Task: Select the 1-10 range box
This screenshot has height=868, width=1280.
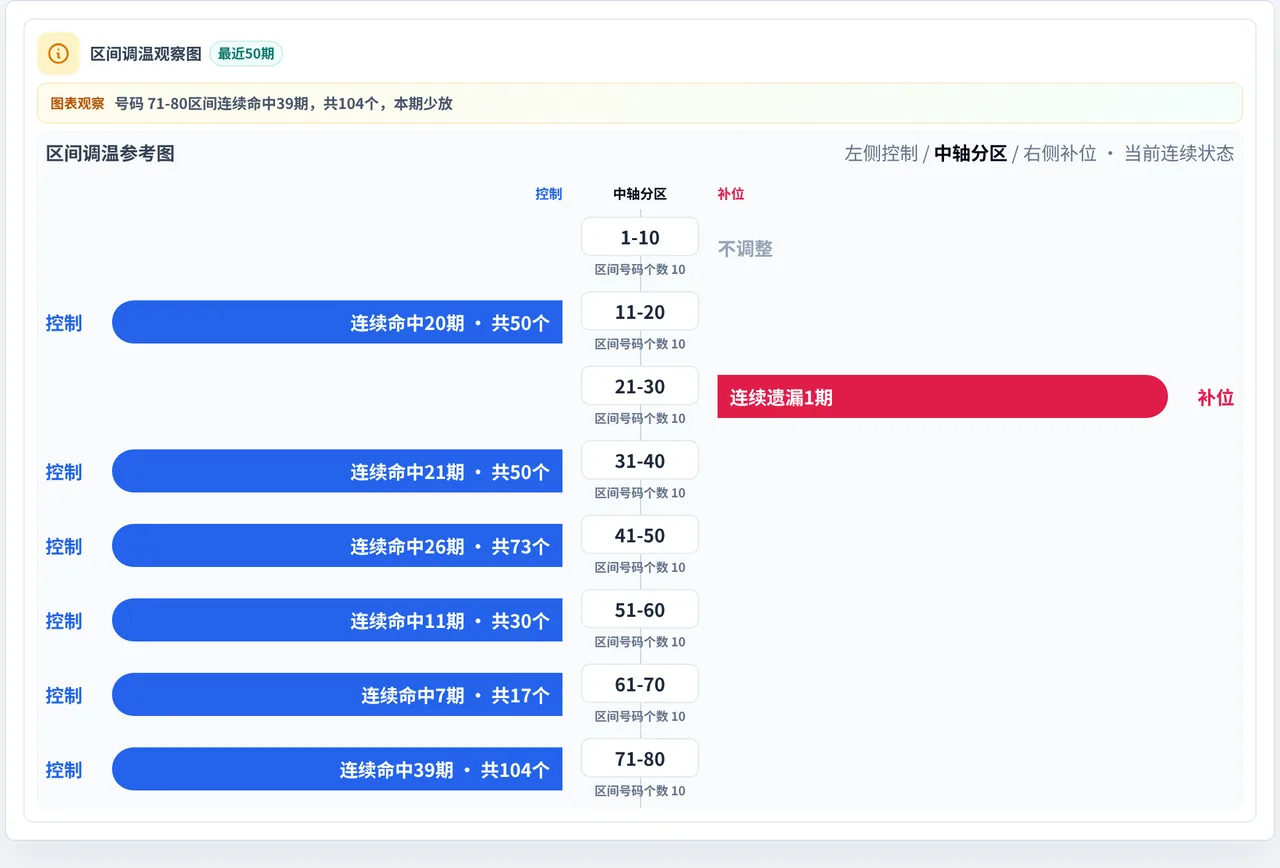Action: (640, 237)
